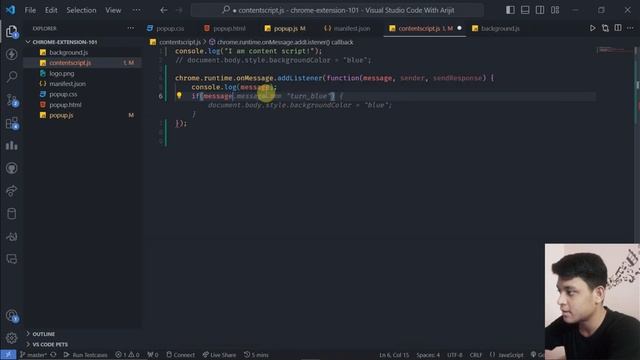Open the Explorer view in activity bar
The width and height of the screenshot is (640, 360).
(x=11, y=31)
